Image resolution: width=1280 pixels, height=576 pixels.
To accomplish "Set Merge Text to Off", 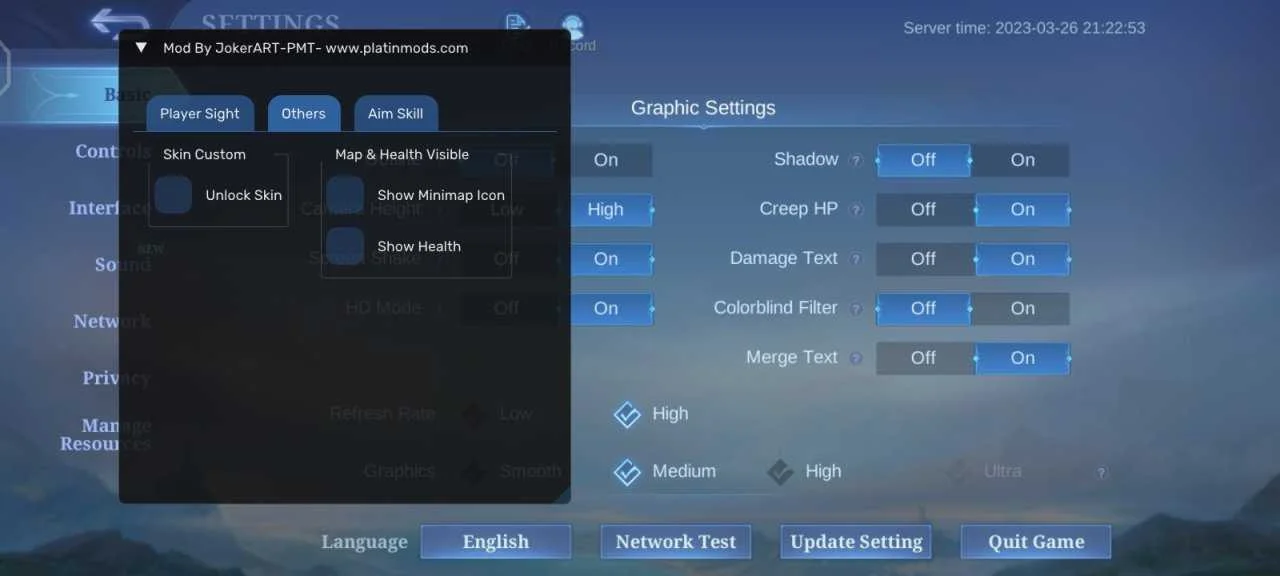I will [x=923, y=358].
